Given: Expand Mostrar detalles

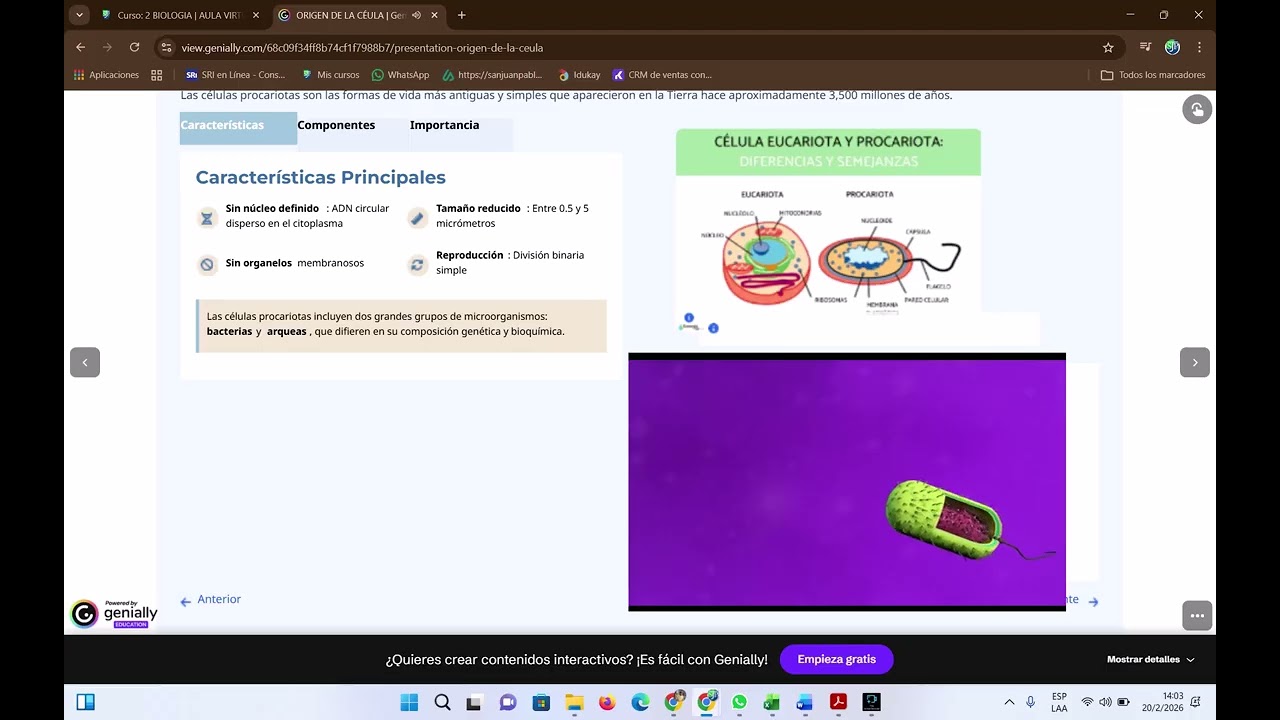Looking at the screenshot, I should 1150,660.
